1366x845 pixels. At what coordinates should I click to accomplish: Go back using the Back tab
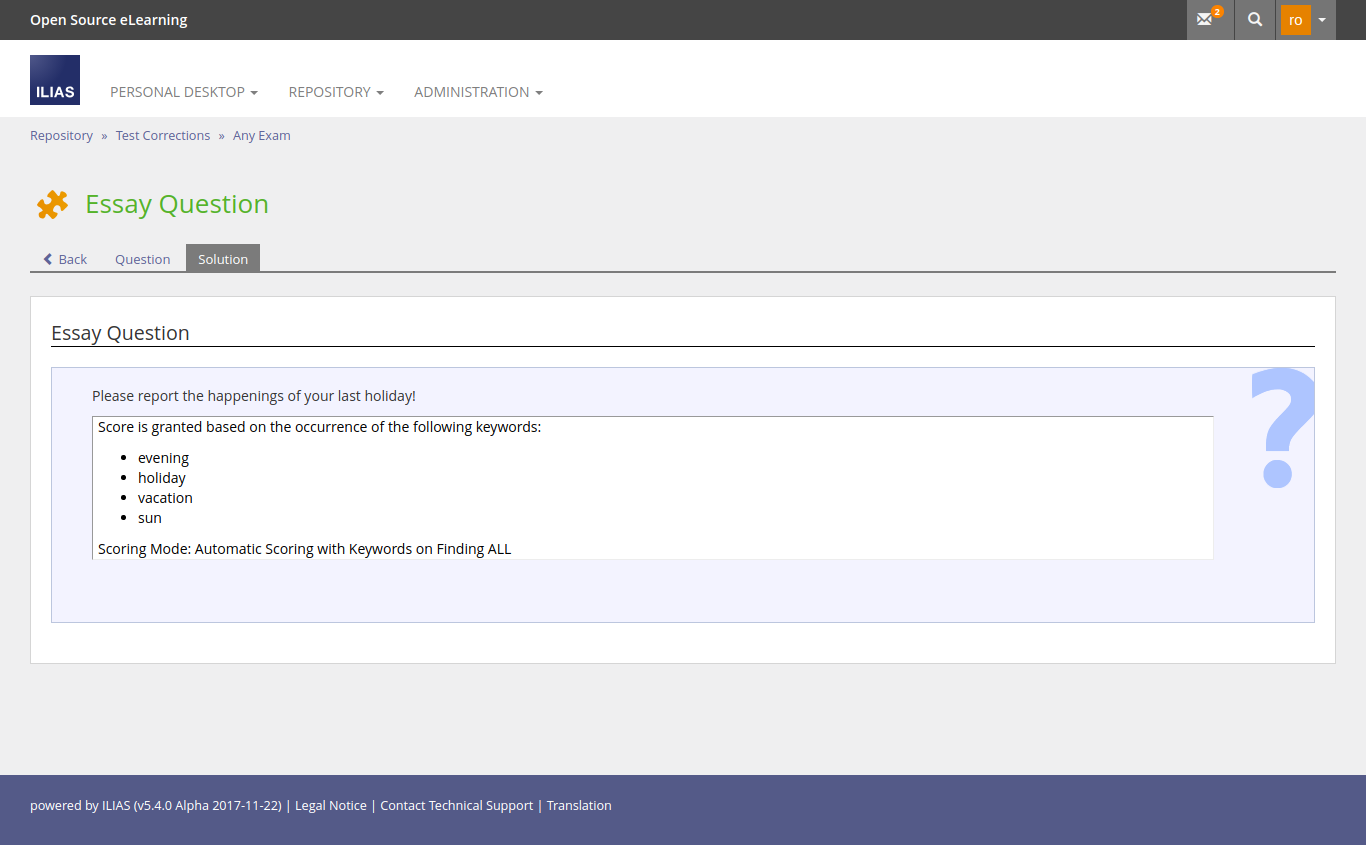(65, 259)
